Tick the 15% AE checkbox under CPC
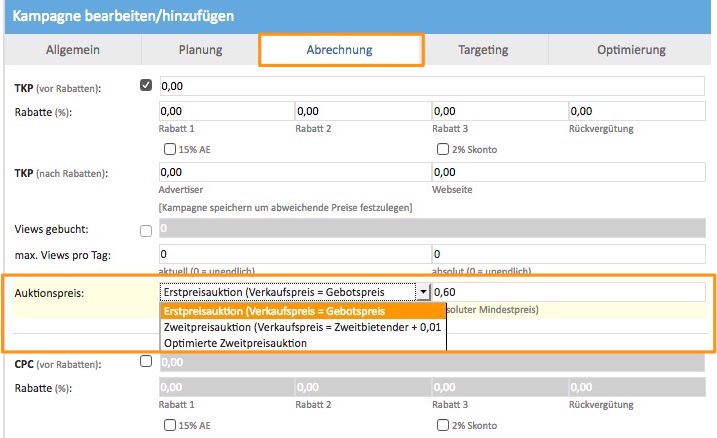Viewport: 717px width, 438px height. pyautogui.click(x=170, y=425)
